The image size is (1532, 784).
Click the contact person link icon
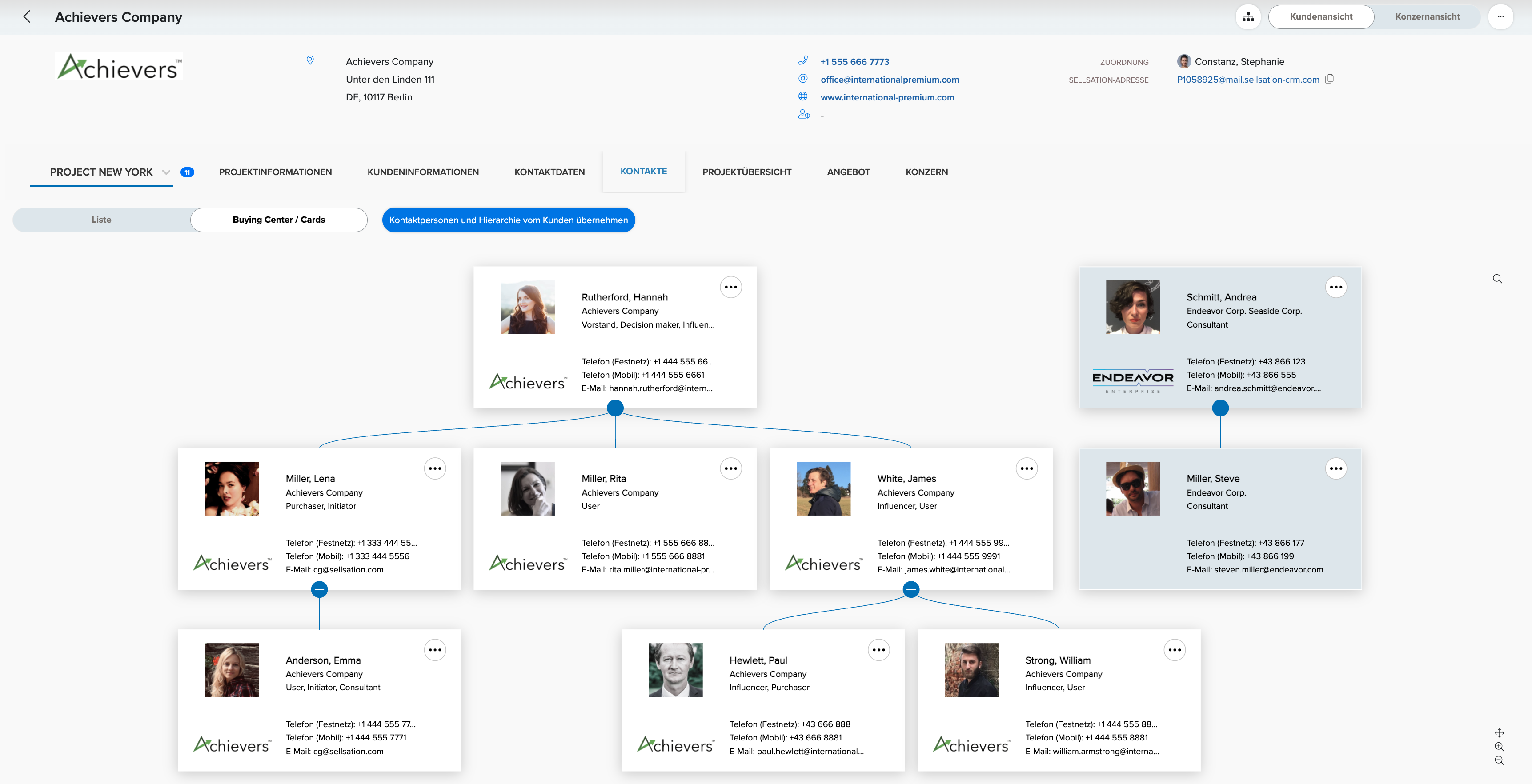click(x=803, y=114)
